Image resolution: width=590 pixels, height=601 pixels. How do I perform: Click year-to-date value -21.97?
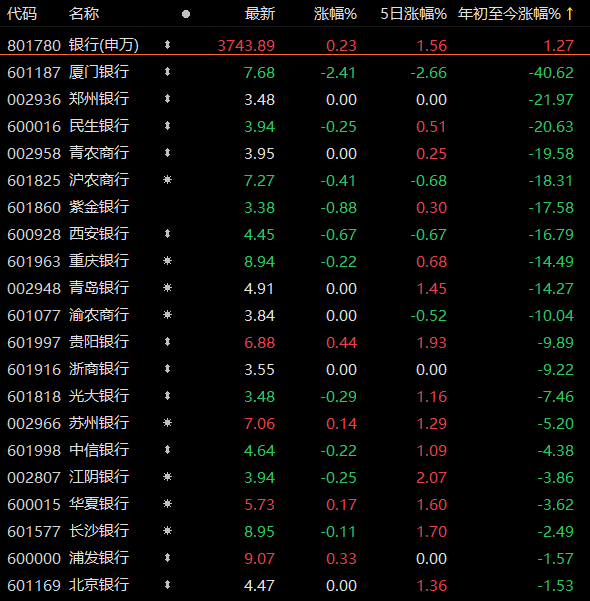point(551,100)
